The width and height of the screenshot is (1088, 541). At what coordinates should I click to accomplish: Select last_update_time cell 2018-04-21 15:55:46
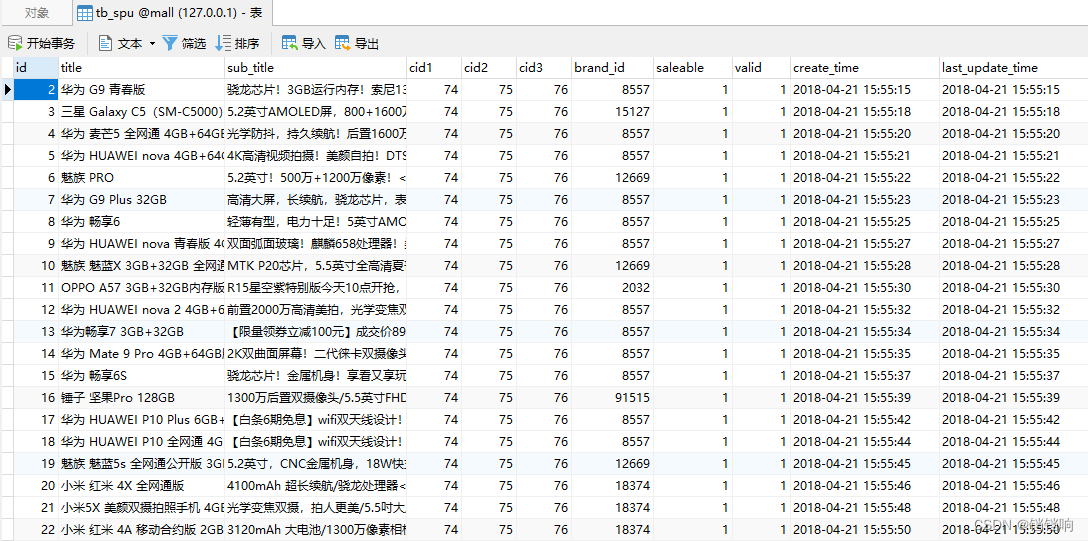(x=1014, y=486)
